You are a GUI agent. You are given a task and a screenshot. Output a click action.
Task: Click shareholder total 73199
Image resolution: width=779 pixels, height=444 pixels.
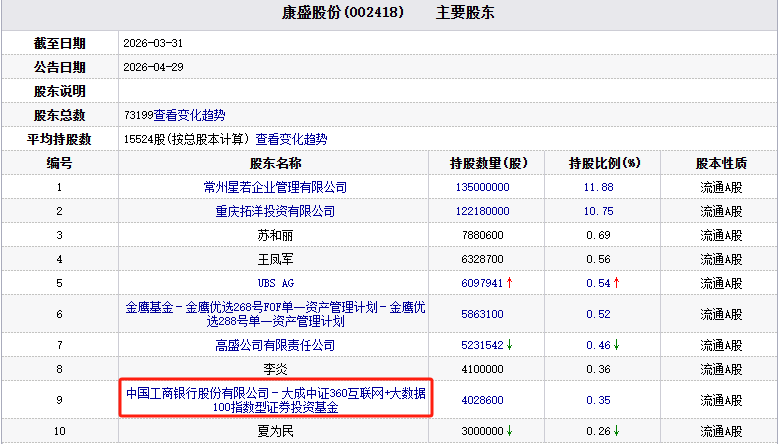coord(139,115)
